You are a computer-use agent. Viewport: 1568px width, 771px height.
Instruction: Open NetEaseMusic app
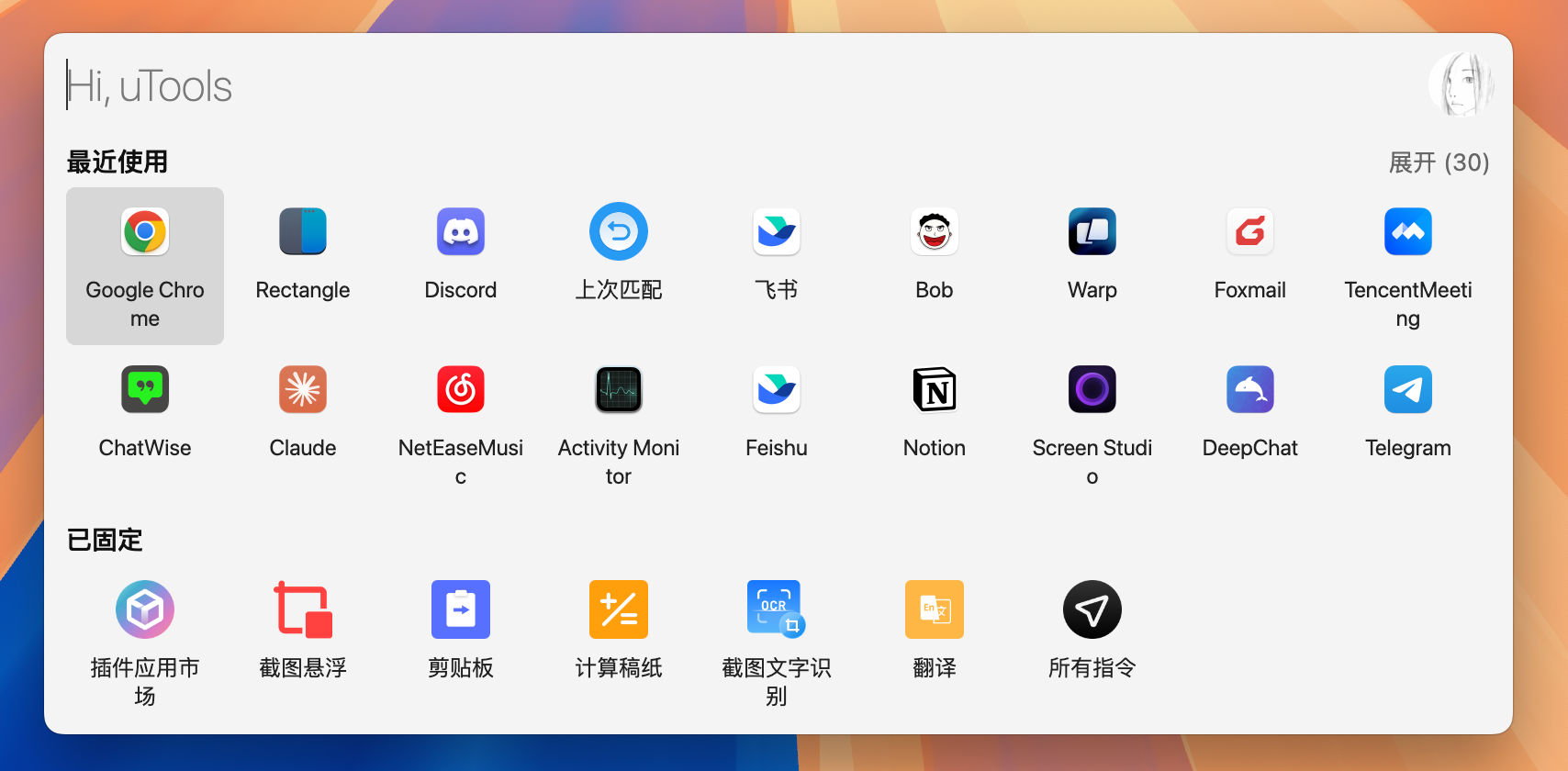coord(461,390)
